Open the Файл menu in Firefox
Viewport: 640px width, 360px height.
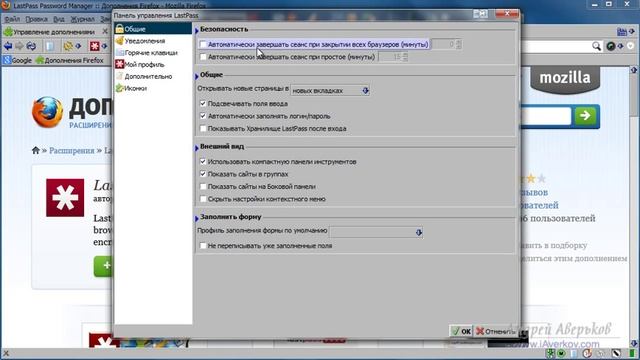(x=12, y=19)
